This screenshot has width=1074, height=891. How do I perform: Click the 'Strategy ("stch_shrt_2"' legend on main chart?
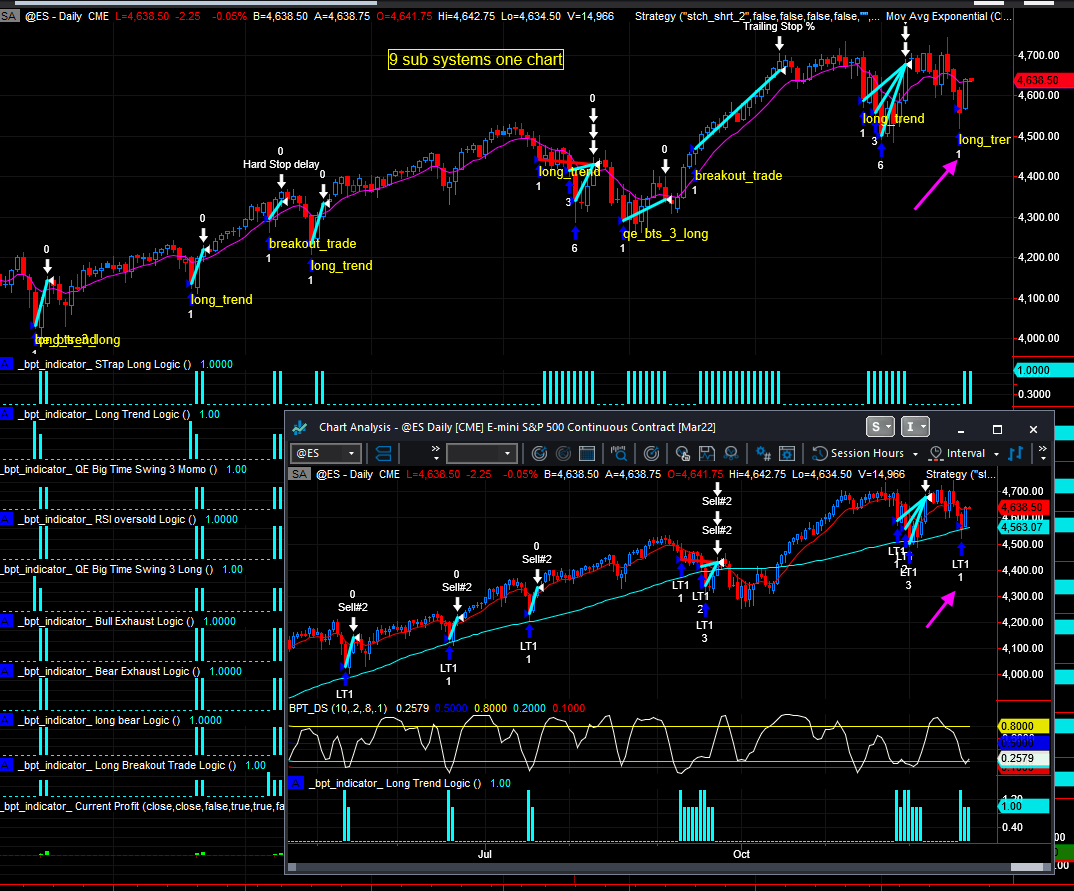tap(757, 16)
